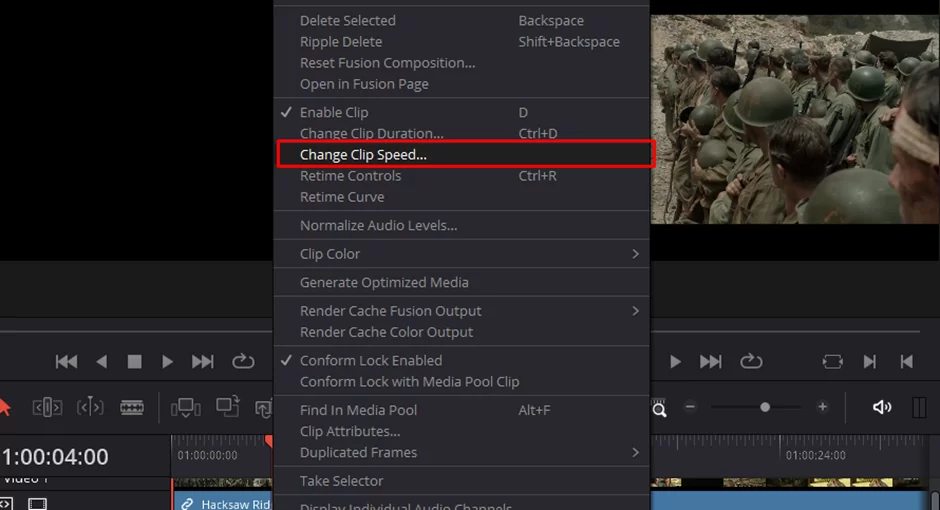Toggle the Enable Clip checkmark option

(462, 112)
